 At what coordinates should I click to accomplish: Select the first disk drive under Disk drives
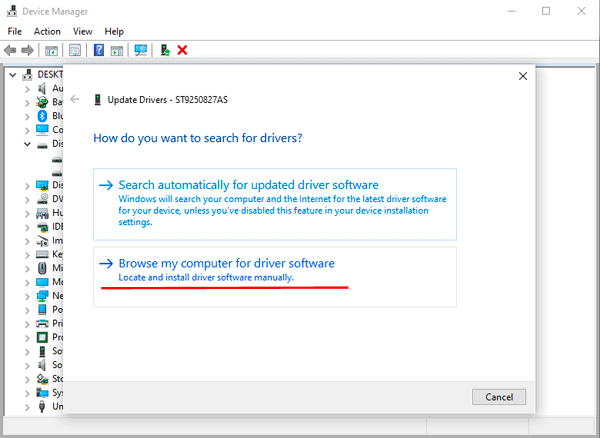coord(57,160)
